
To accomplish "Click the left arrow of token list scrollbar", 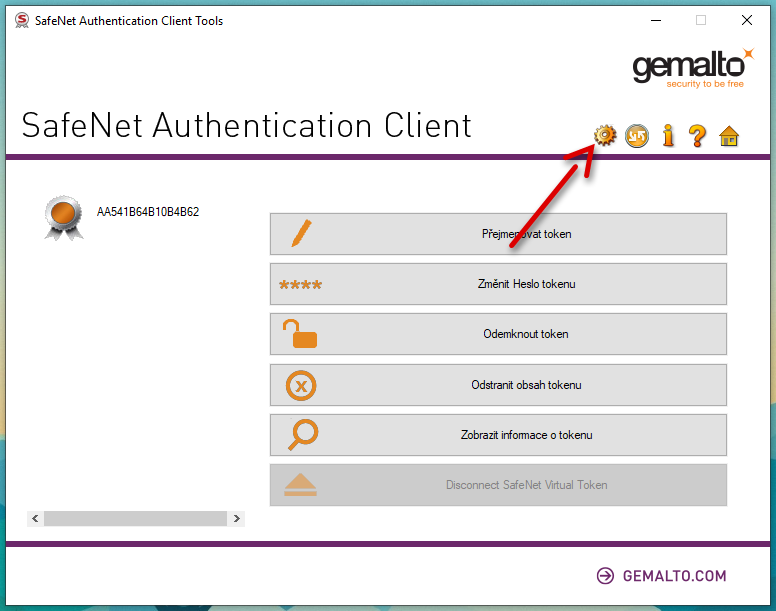I will pos(35,518).
